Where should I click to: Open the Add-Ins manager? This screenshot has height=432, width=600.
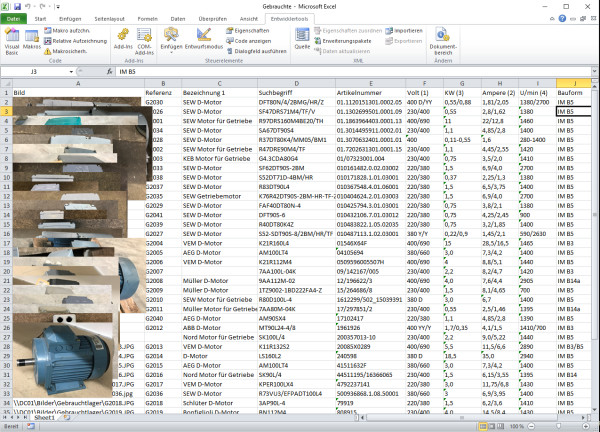pos(123,39)
